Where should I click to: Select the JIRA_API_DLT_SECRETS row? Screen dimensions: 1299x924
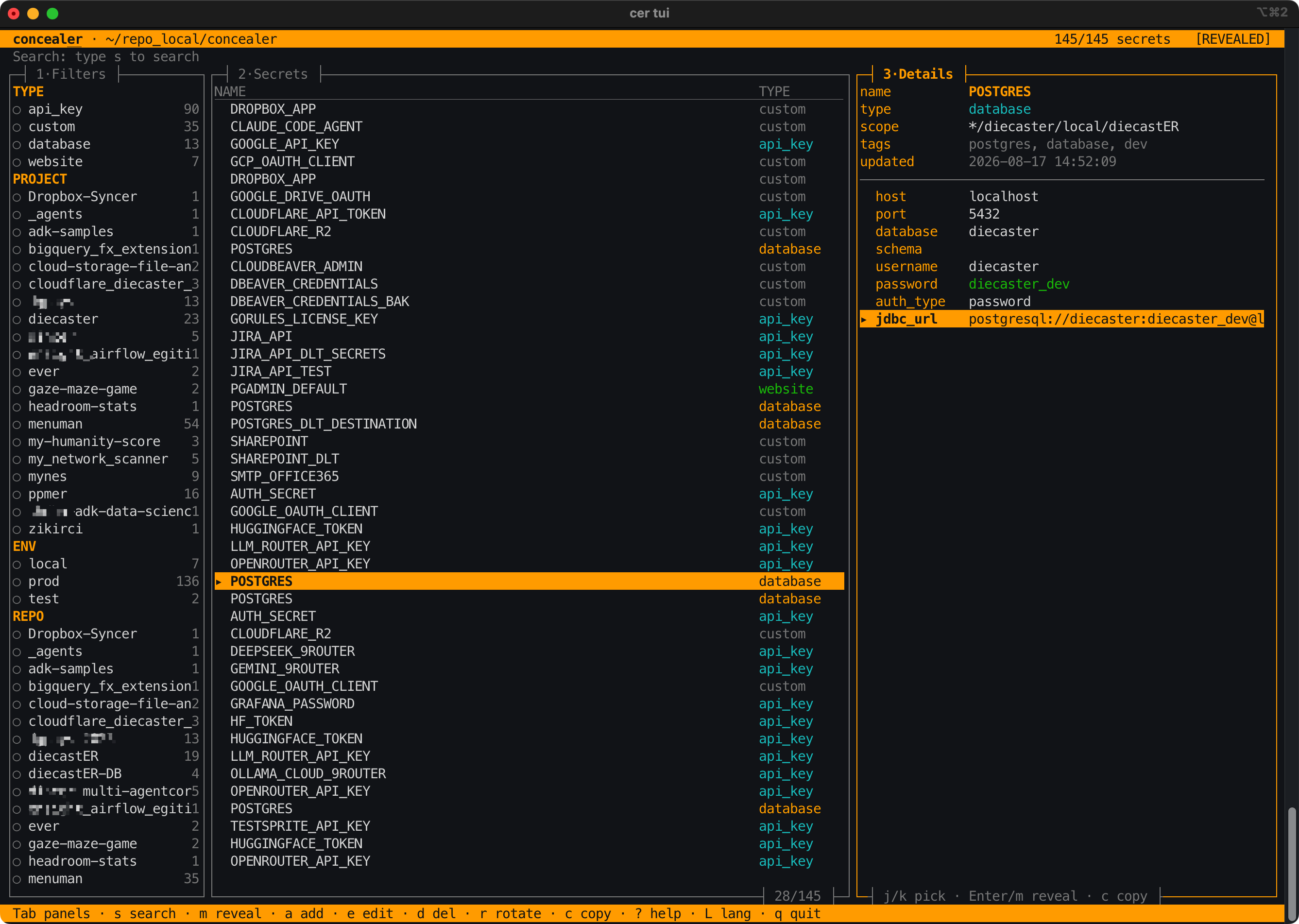click(x=529, y=354)
